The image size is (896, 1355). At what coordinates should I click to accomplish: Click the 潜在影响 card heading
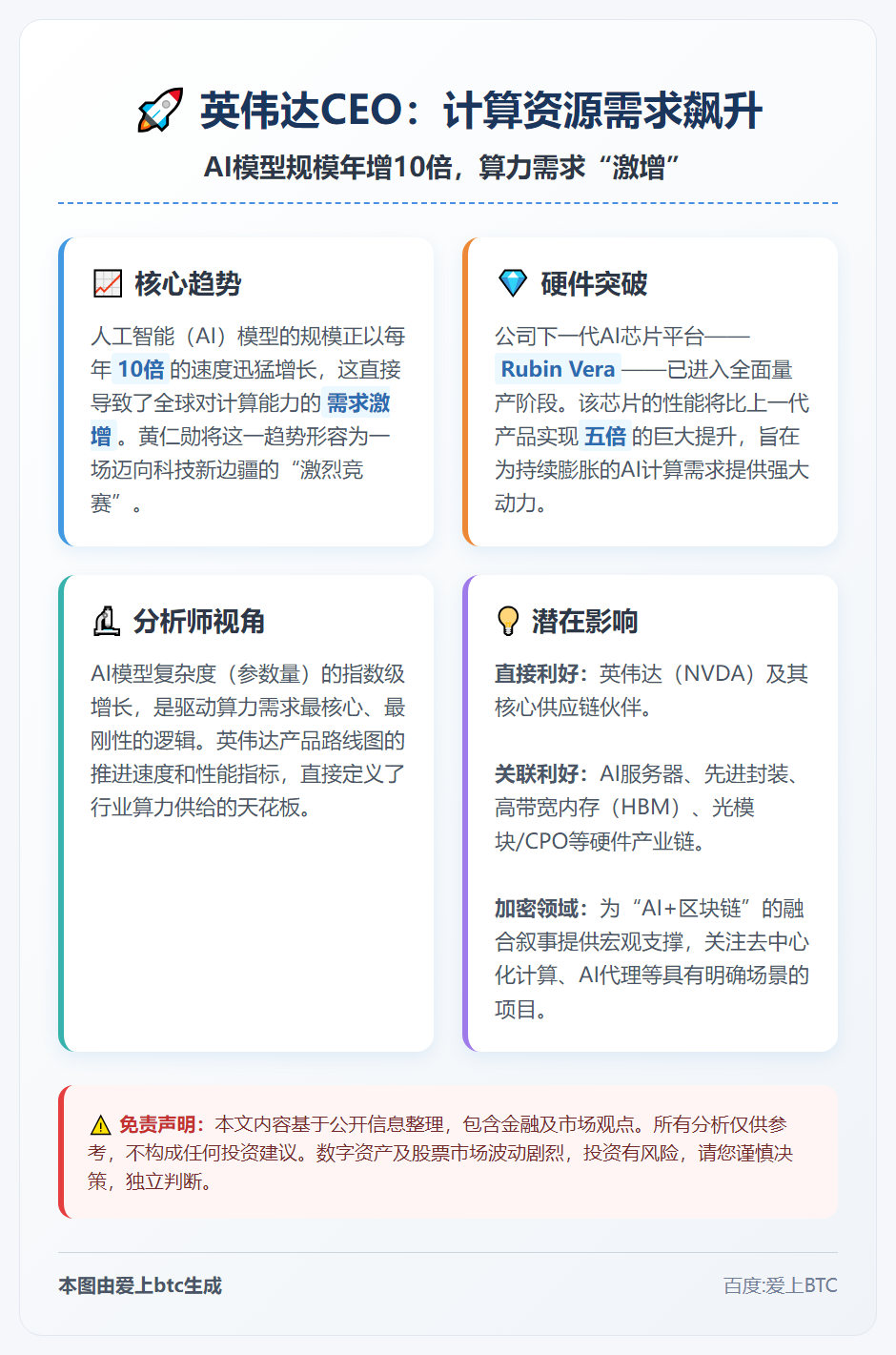[584, 621]
